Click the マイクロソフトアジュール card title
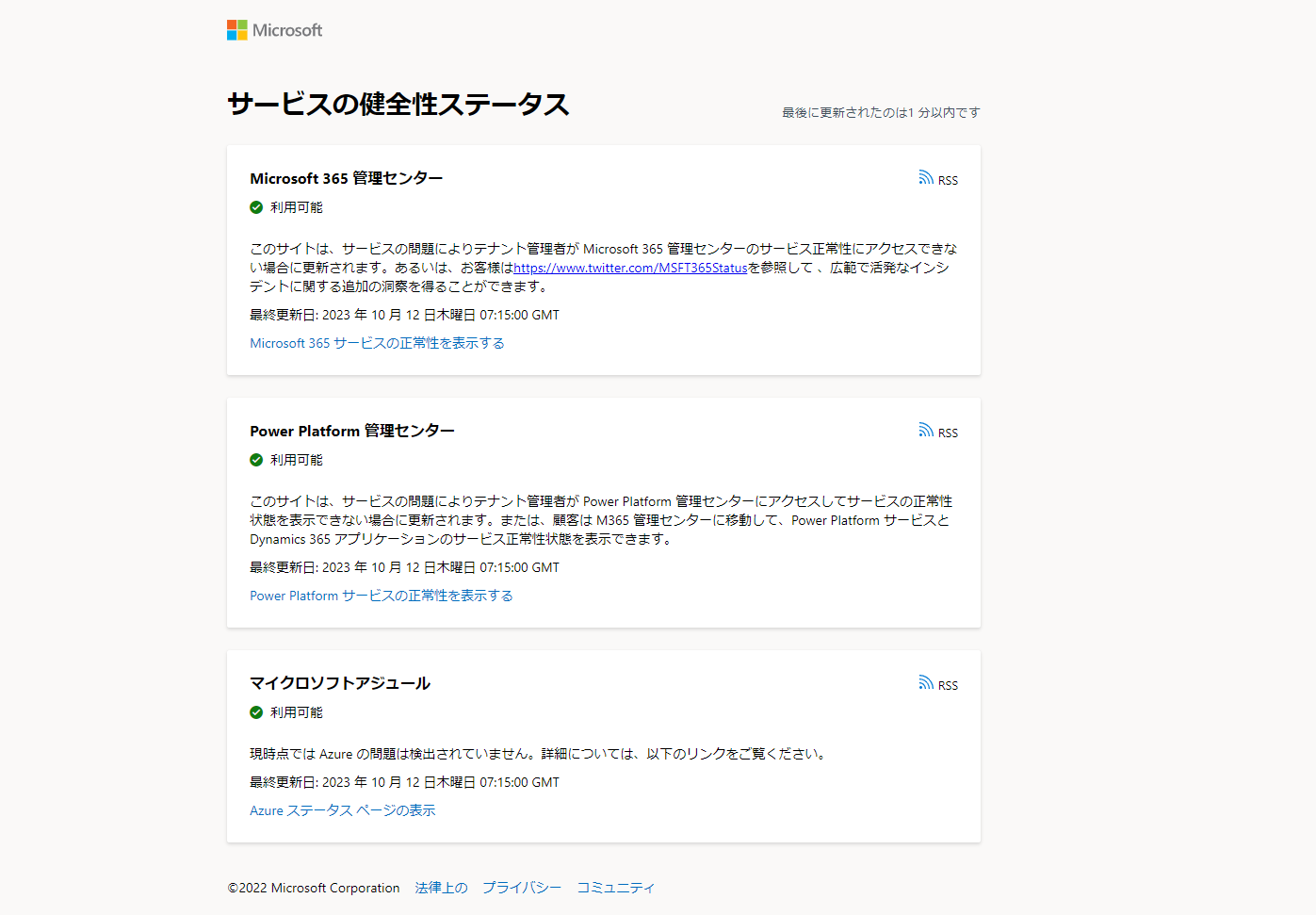Image resolution: width=1316 pixels, height=915 pixels. coord(340,683)
